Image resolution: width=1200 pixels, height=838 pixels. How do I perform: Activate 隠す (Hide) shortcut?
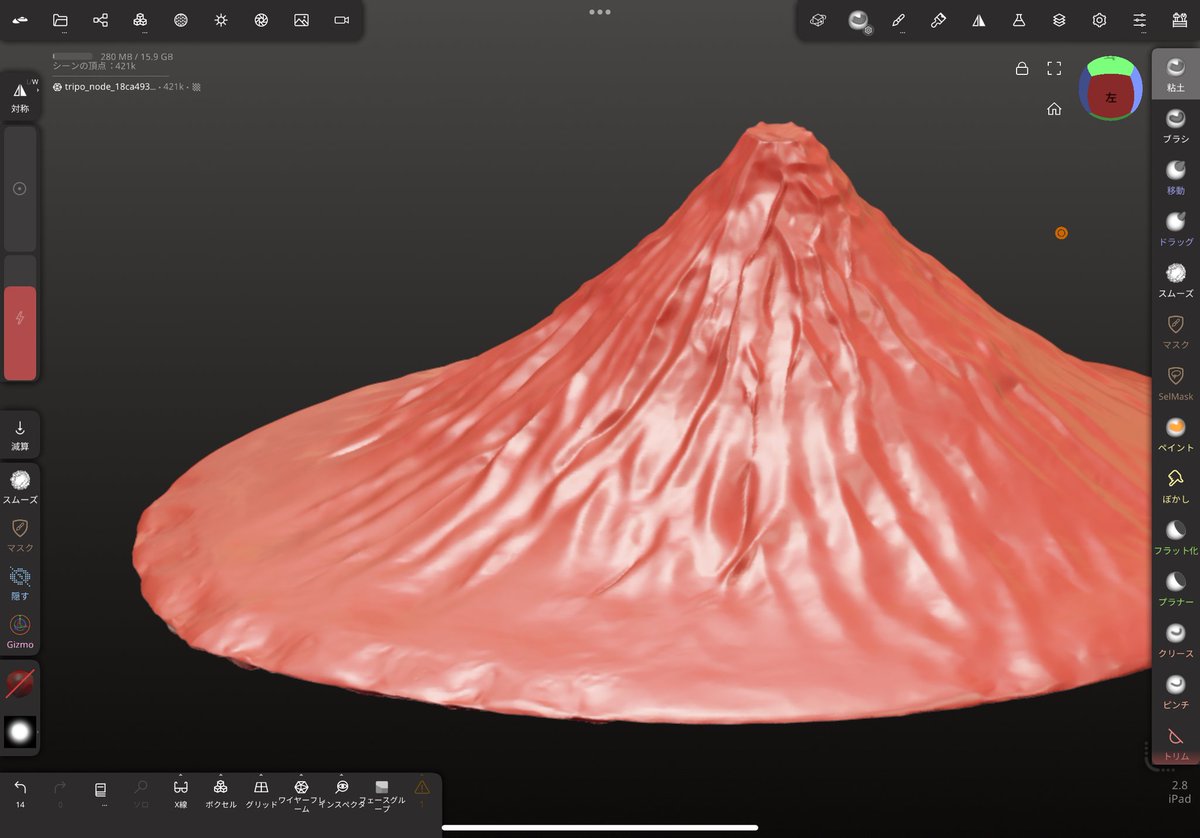[x=20, y=582]
